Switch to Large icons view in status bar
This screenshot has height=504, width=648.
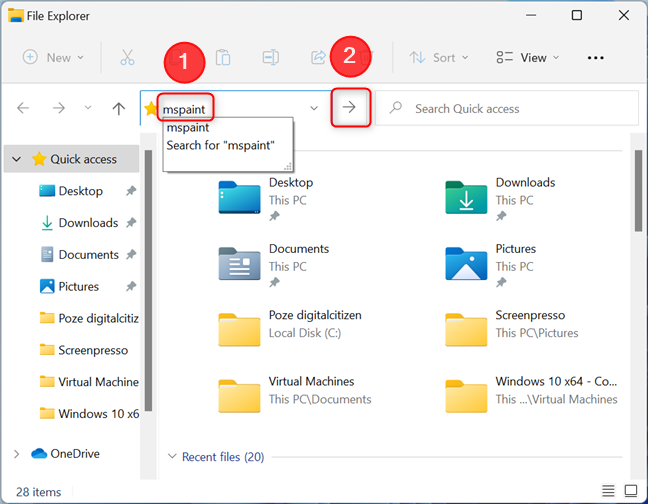[631, 491]
